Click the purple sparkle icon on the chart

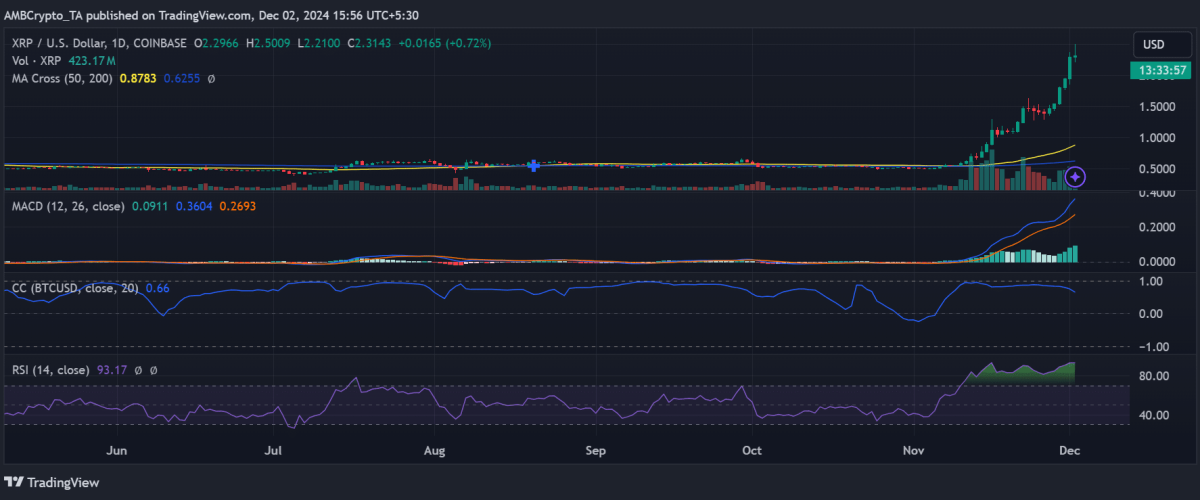click(1075, 177)
